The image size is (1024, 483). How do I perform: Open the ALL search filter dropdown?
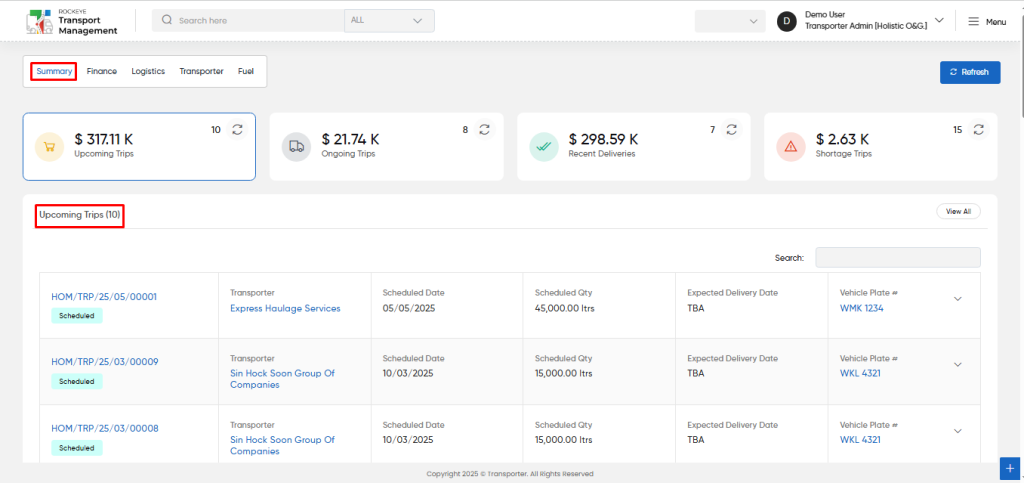tap(389, 21)
